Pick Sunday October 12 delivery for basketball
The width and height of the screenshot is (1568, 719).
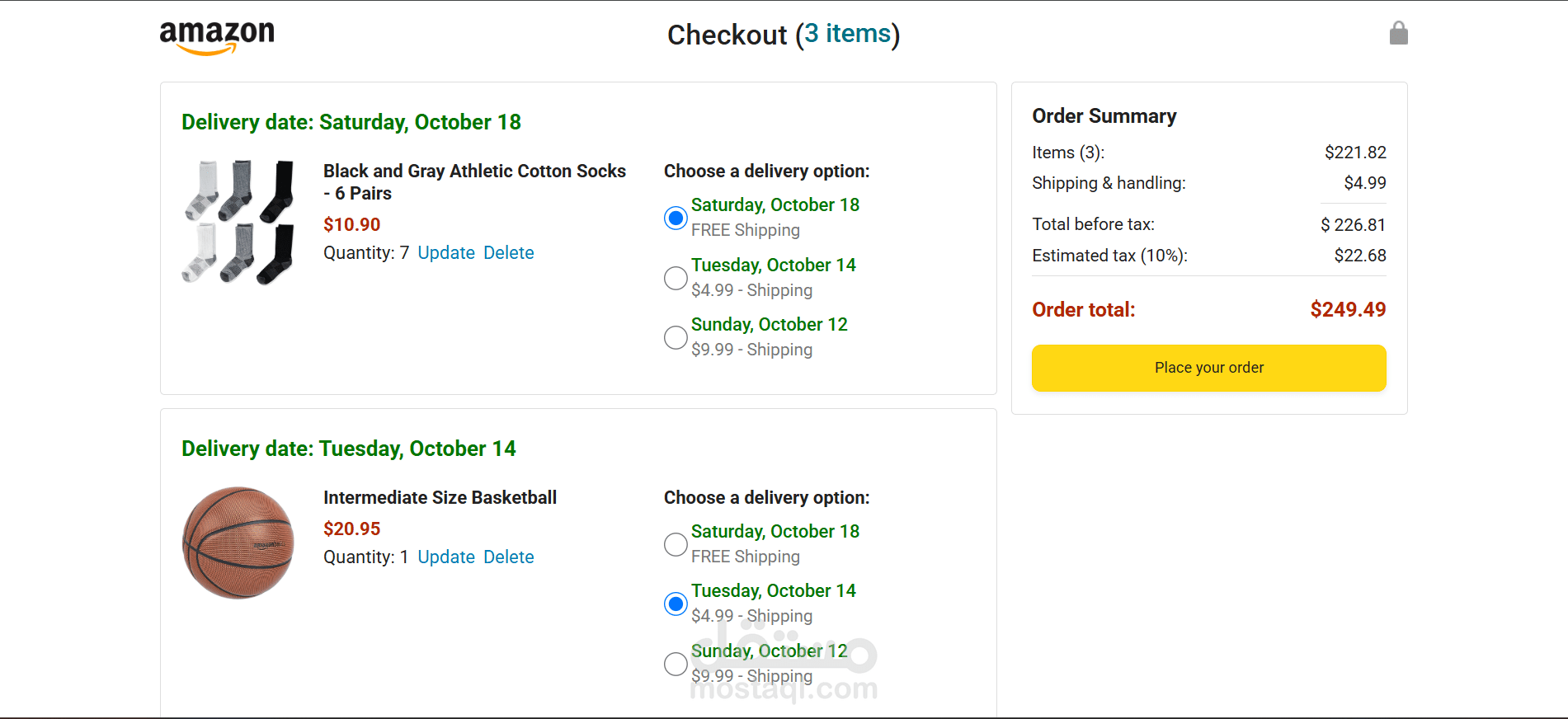click(676, 664)
